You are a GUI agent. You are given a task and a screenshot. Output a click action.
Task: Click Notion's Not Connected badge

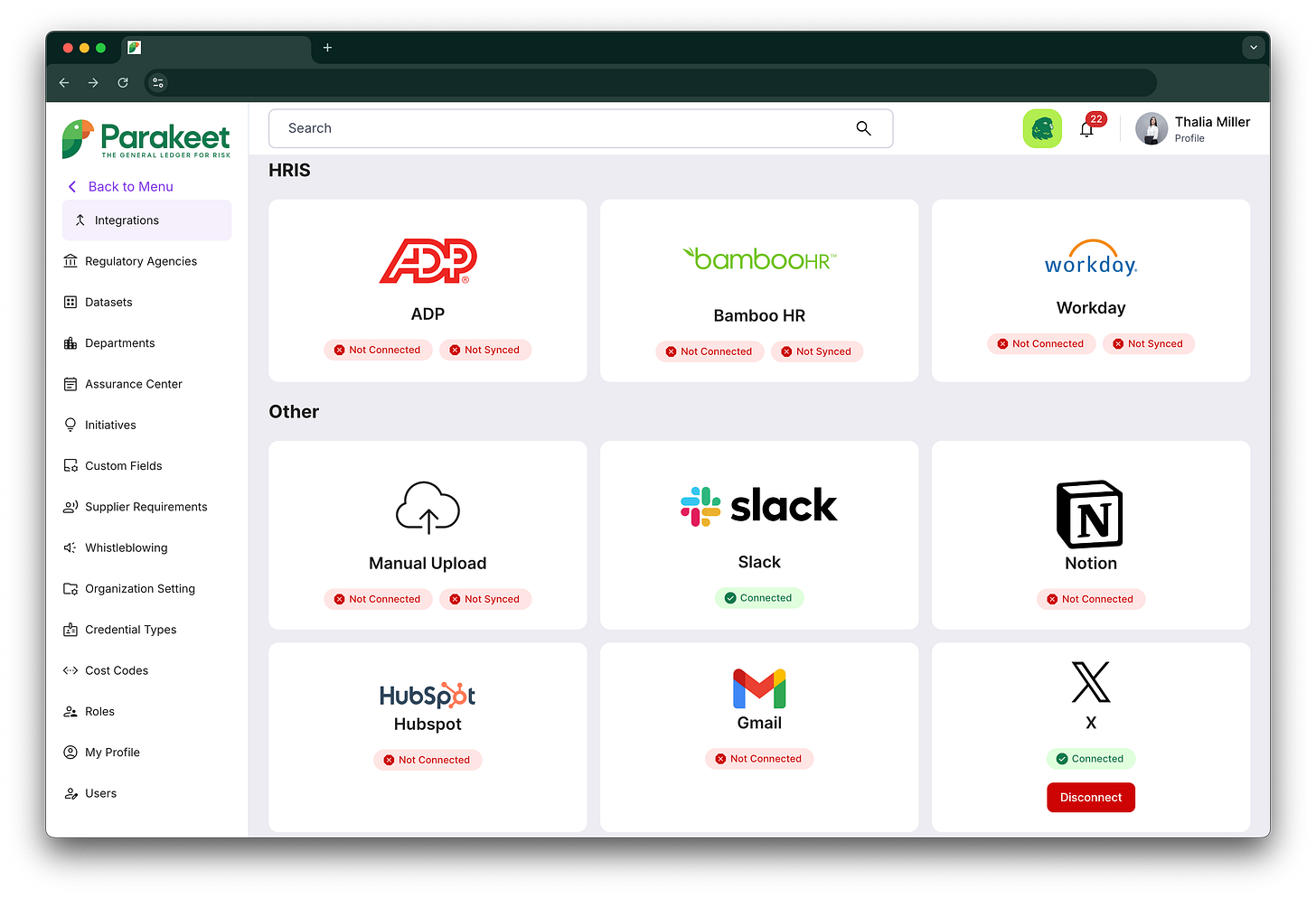coord(1091,599)
